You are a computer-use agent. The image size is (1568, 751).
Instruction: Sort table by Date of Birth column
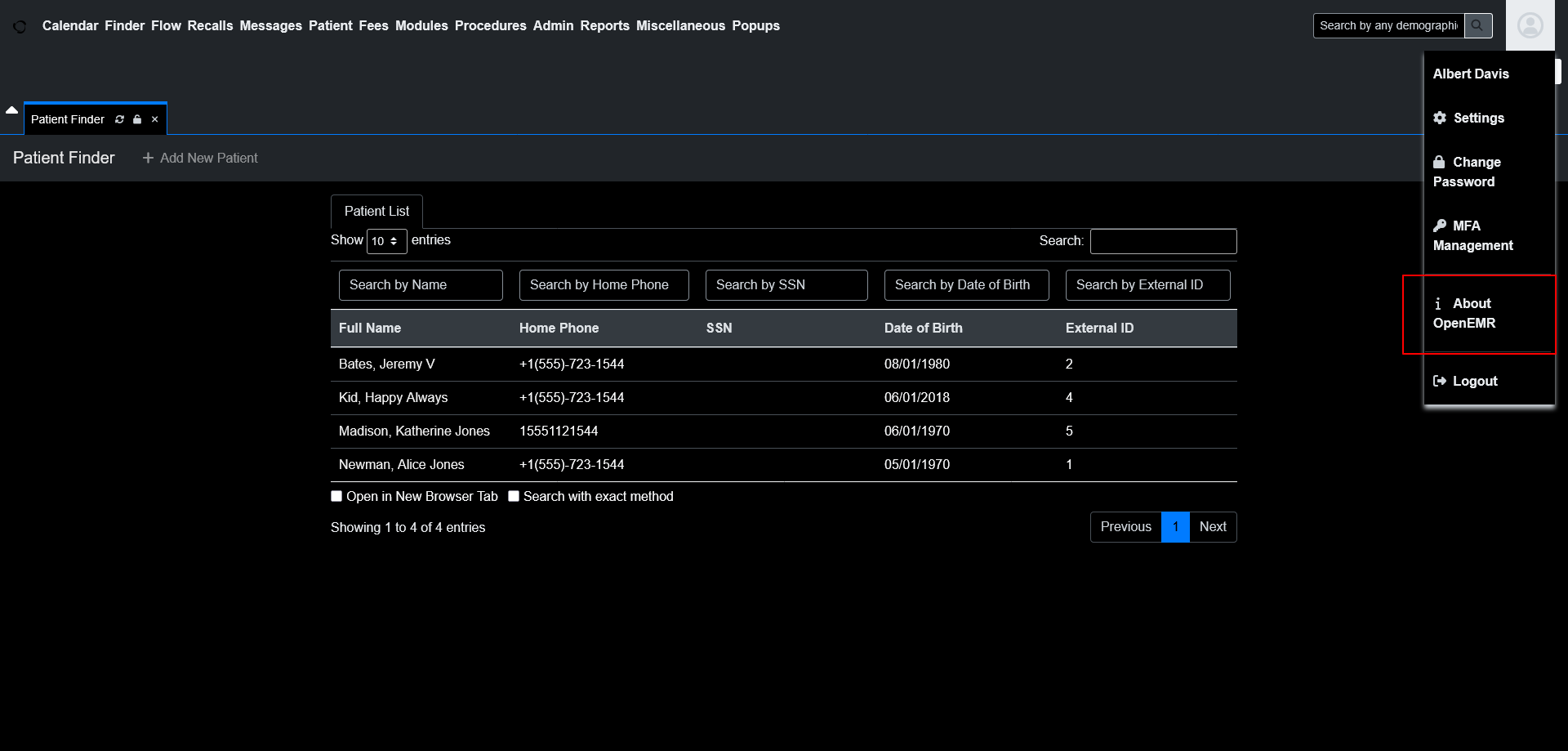(923, 328)
